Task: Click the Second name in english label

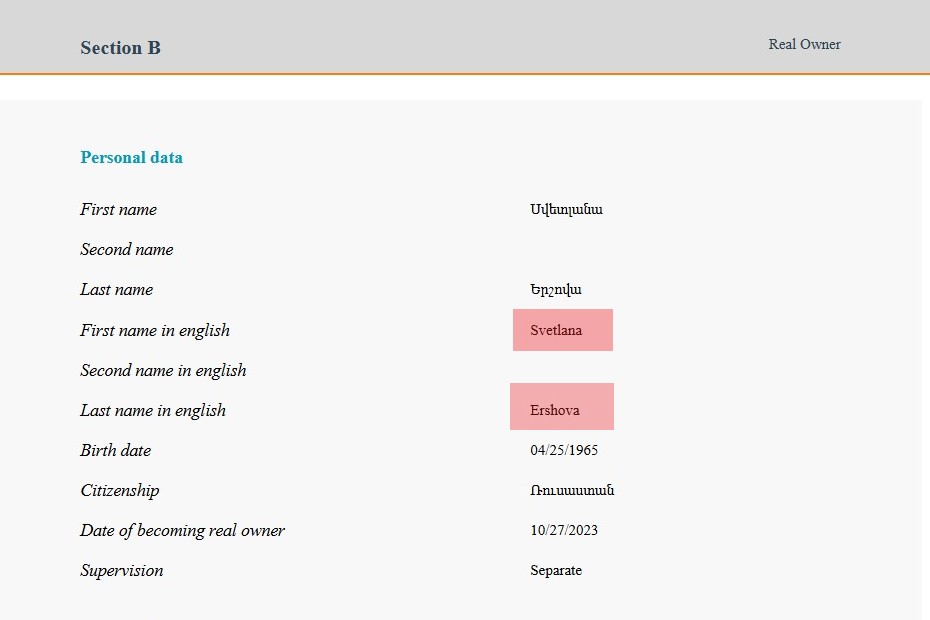Action: (x=163, y=371)
